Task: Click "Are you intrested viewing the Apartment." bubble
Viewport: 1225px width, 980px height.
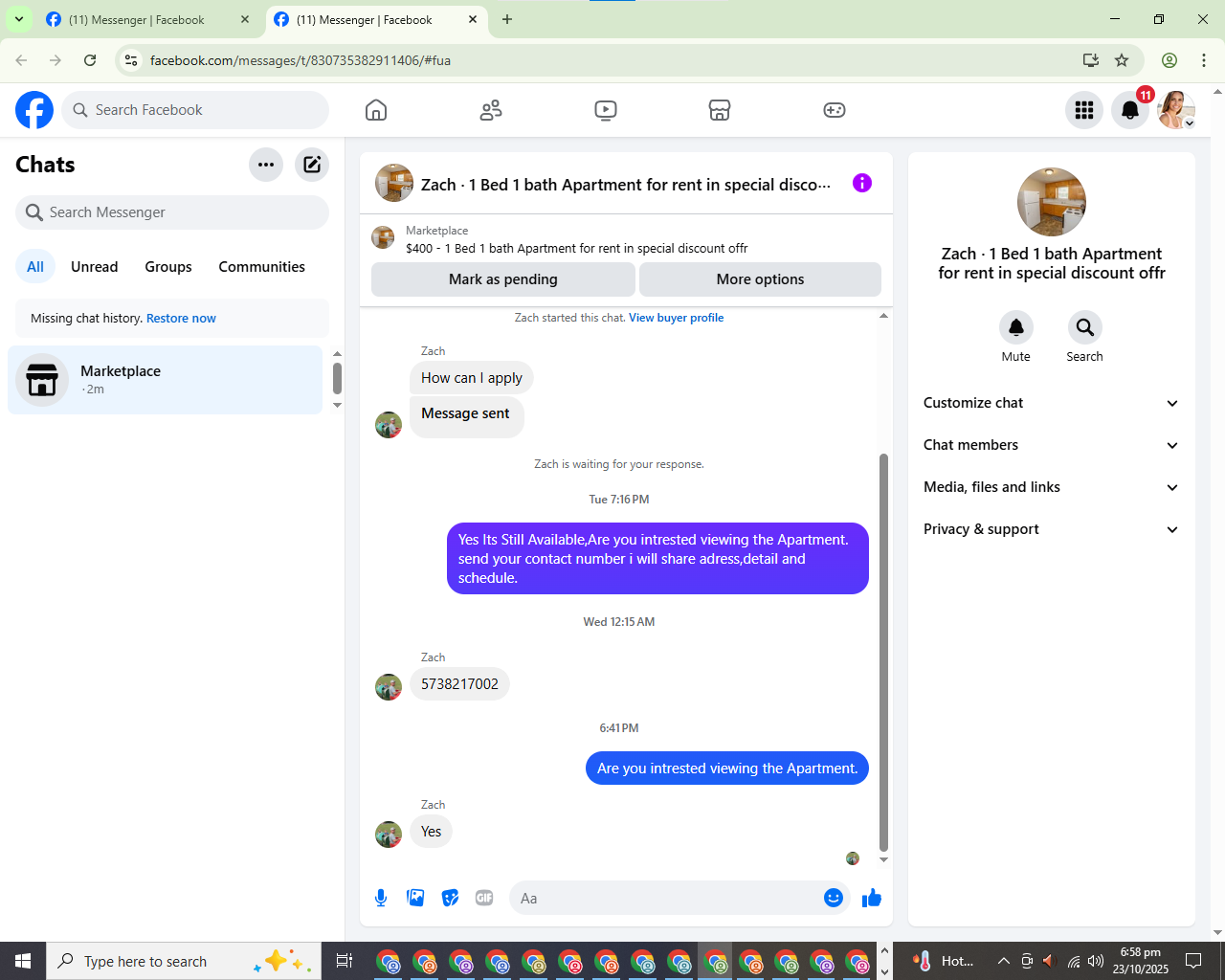Action: pos(727,768)
